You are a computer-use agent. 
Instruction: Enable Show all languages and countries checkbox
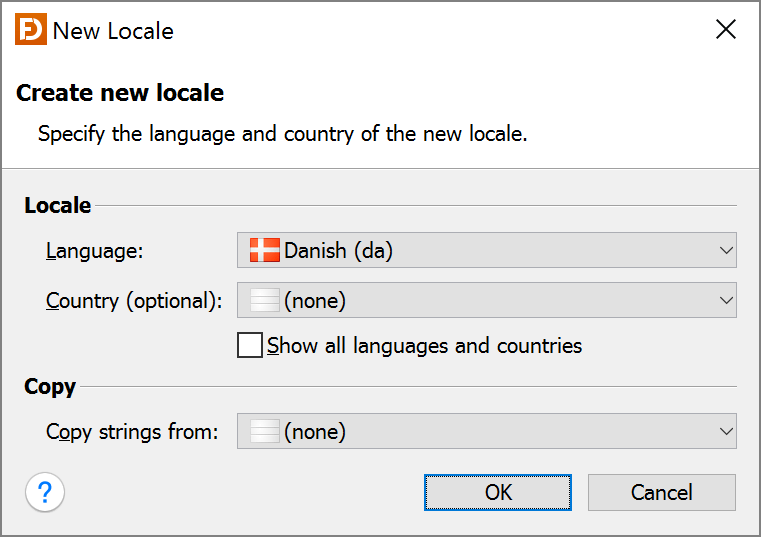click(x=250, y=345)
